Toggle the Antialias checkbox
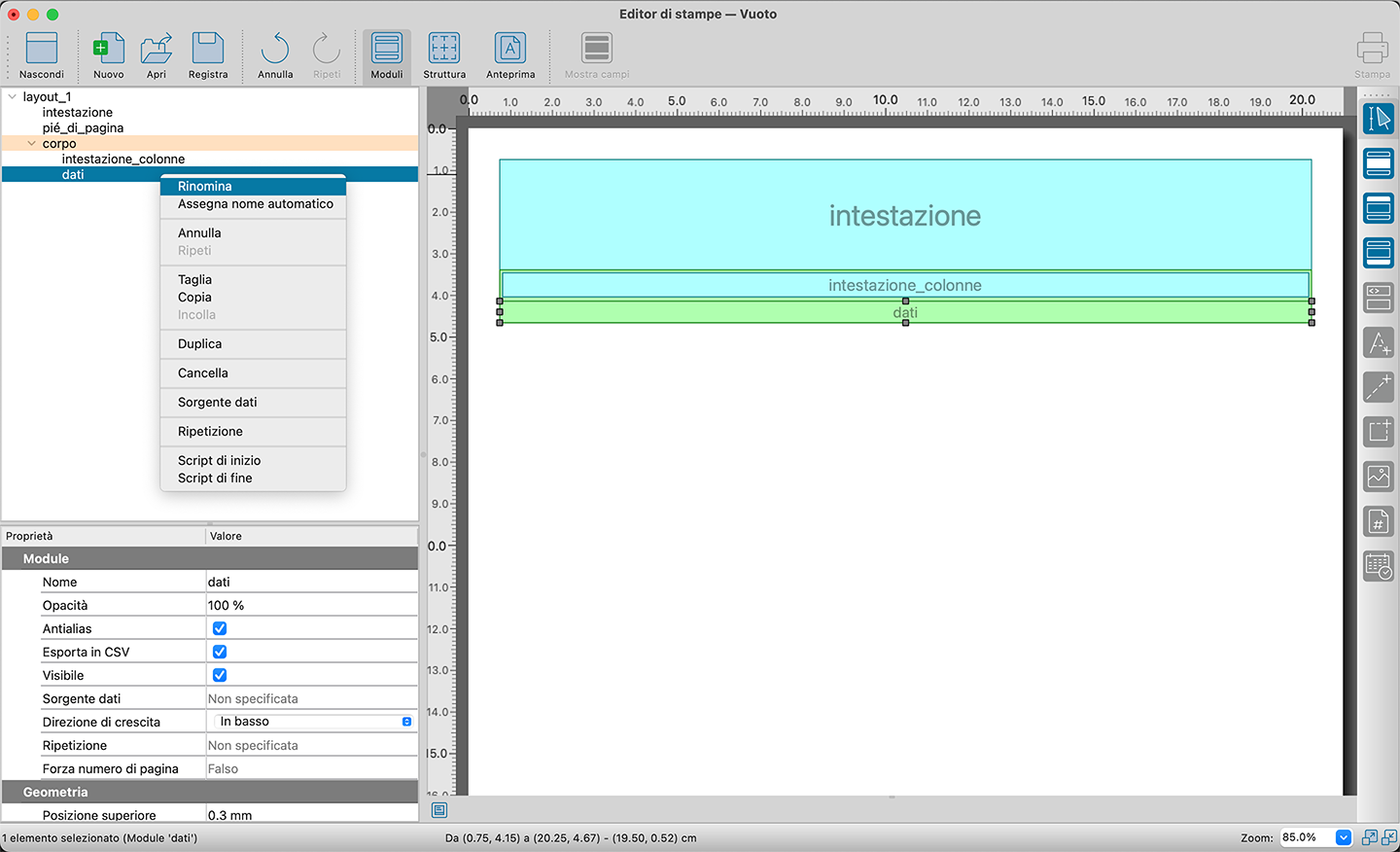1400x852 pixels. [220, 628]
